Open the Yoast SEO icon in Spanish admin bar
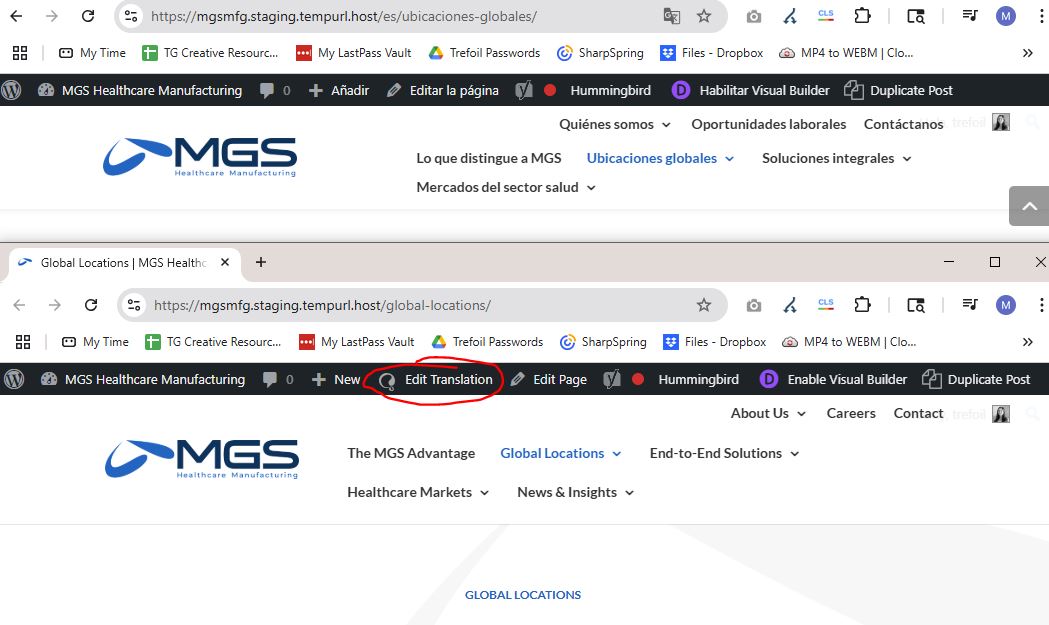The width and height of the screenshot is (1049, 625). click(x=524, y=90)
